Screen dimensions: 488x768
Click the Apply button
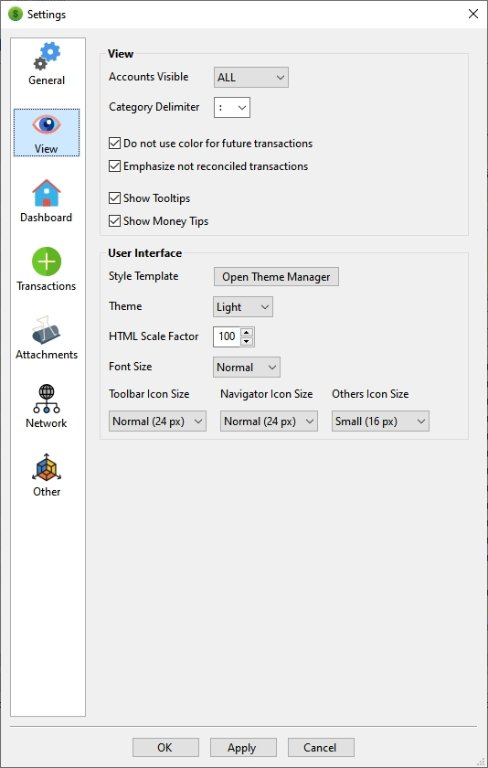click(243, 747)
